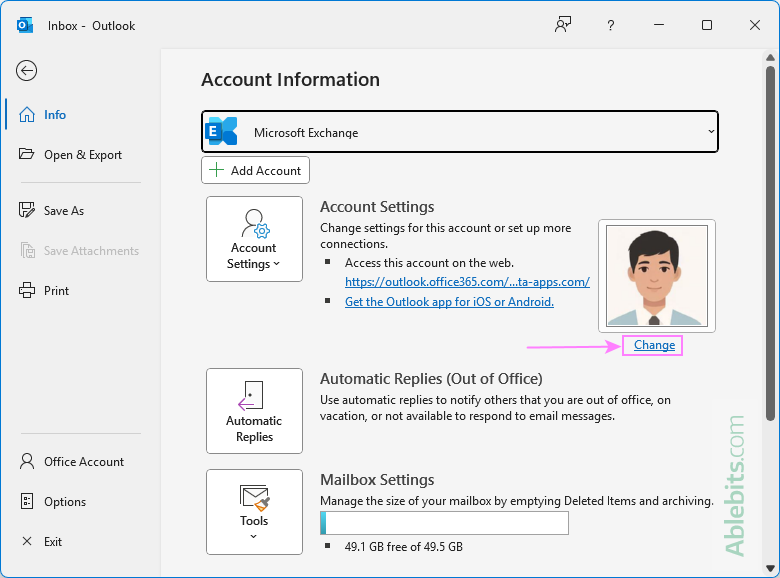Click the Info home icon
Screen dimensions: 780x578
click(27, 114)
